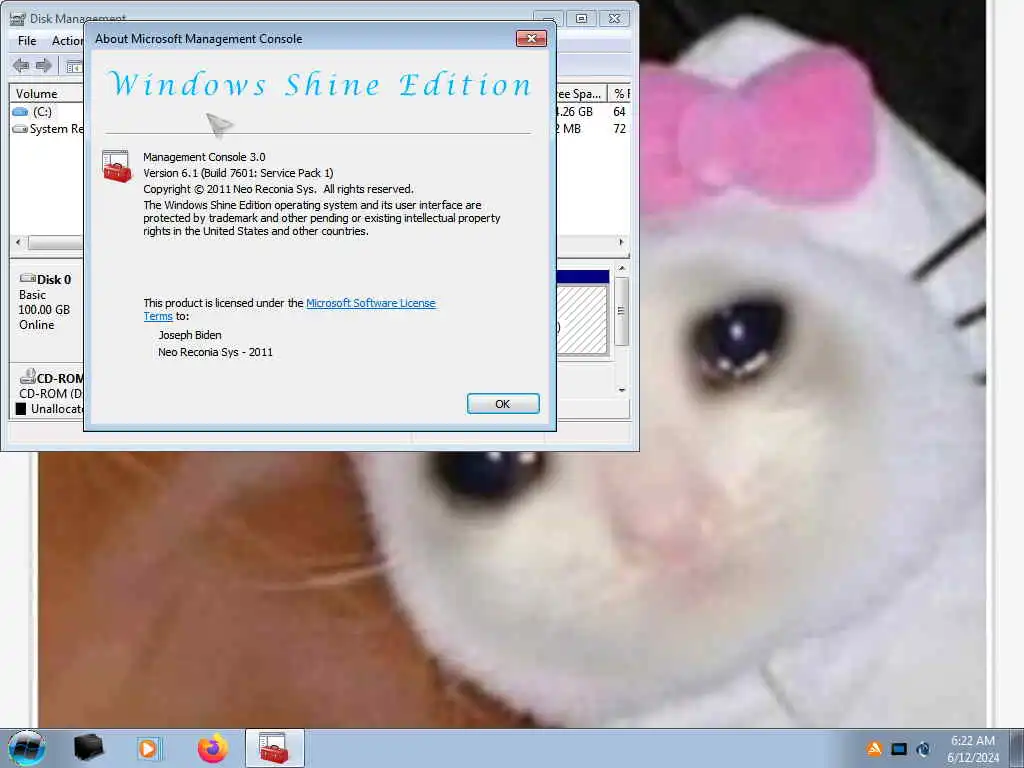
Task: Click the 'Neo Reconia Sys - 2011' organization text
Action: [x=216, y=352]
